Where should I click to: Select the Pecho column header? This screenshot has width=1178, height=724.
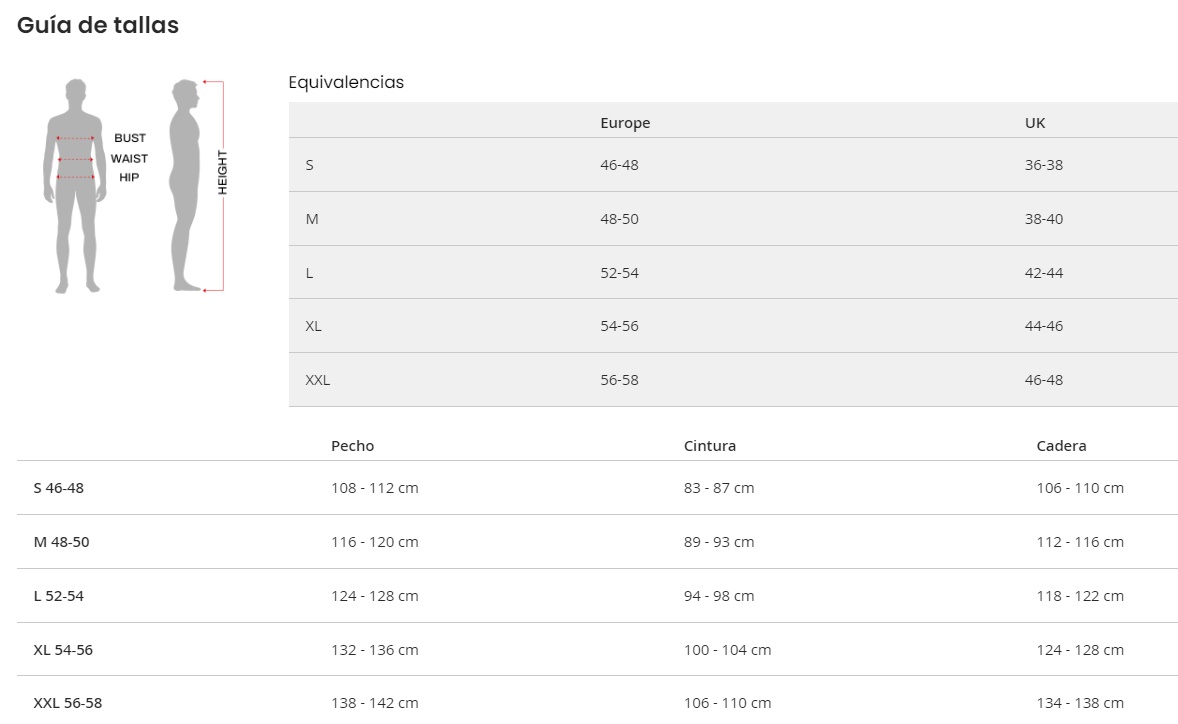[352, 446]
